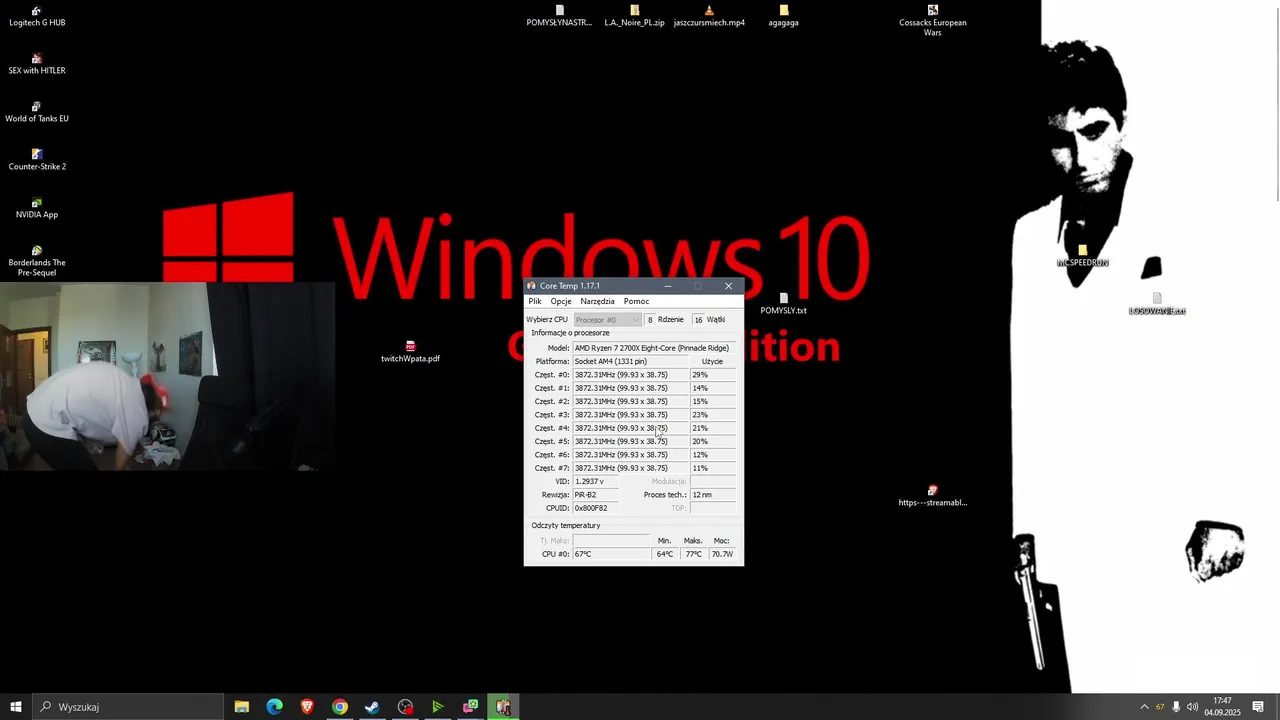Open the pink chat app on taskbar
Viewport: 1280px width, 720px height.
[470, 707]
